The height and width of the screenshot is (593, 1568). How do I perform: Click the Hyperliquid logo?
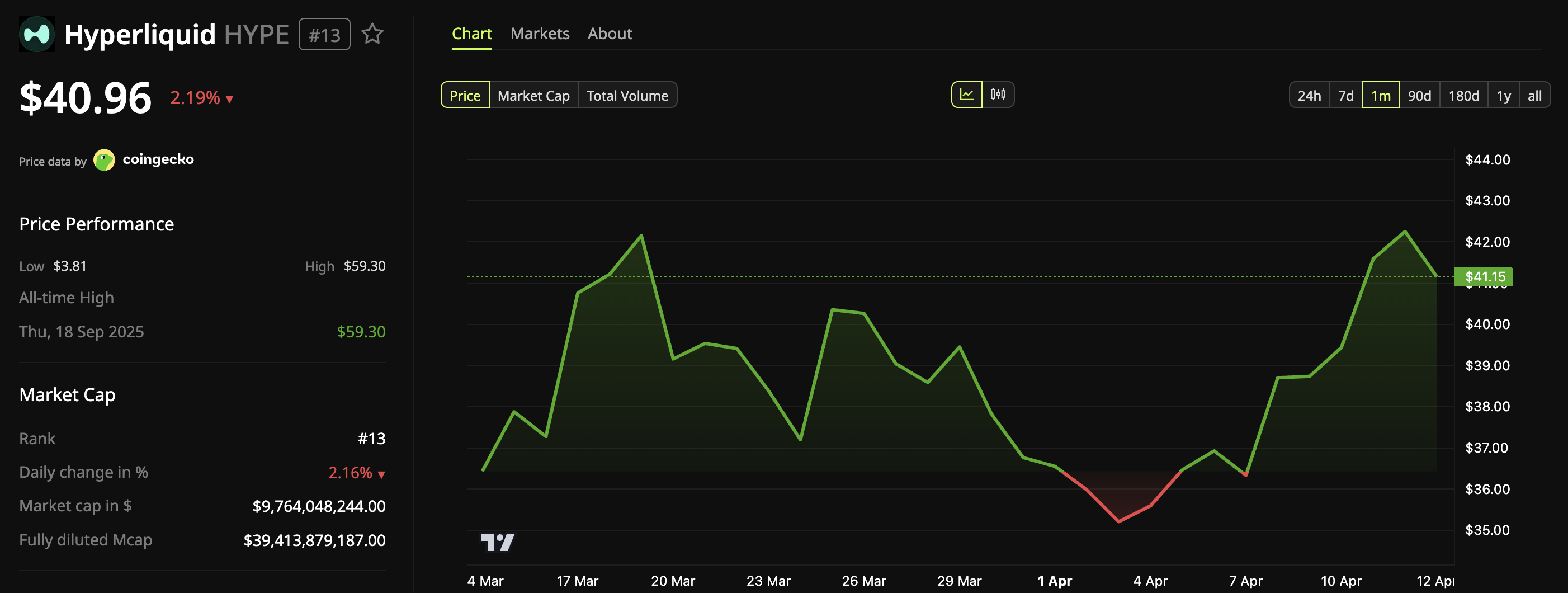[x=36, y=35]
